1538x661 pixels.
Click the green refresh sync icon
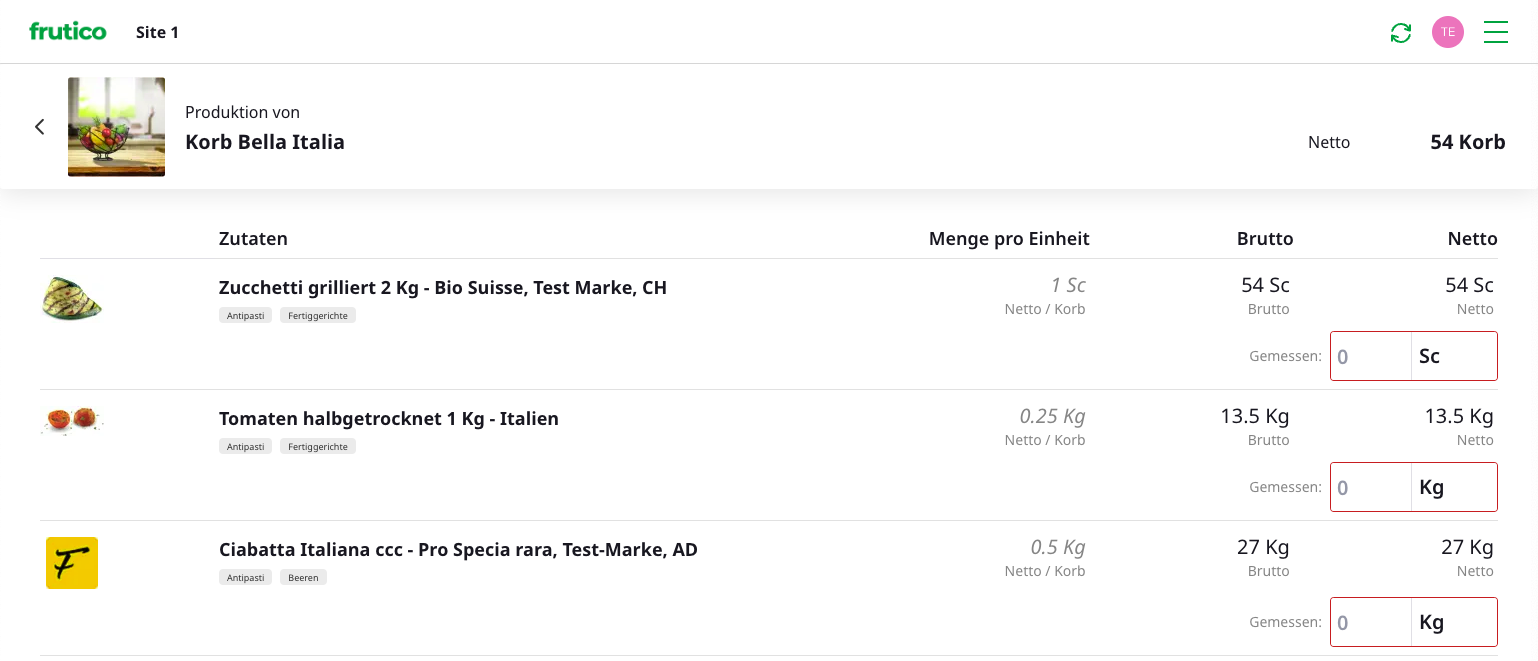pos(1401,33)
